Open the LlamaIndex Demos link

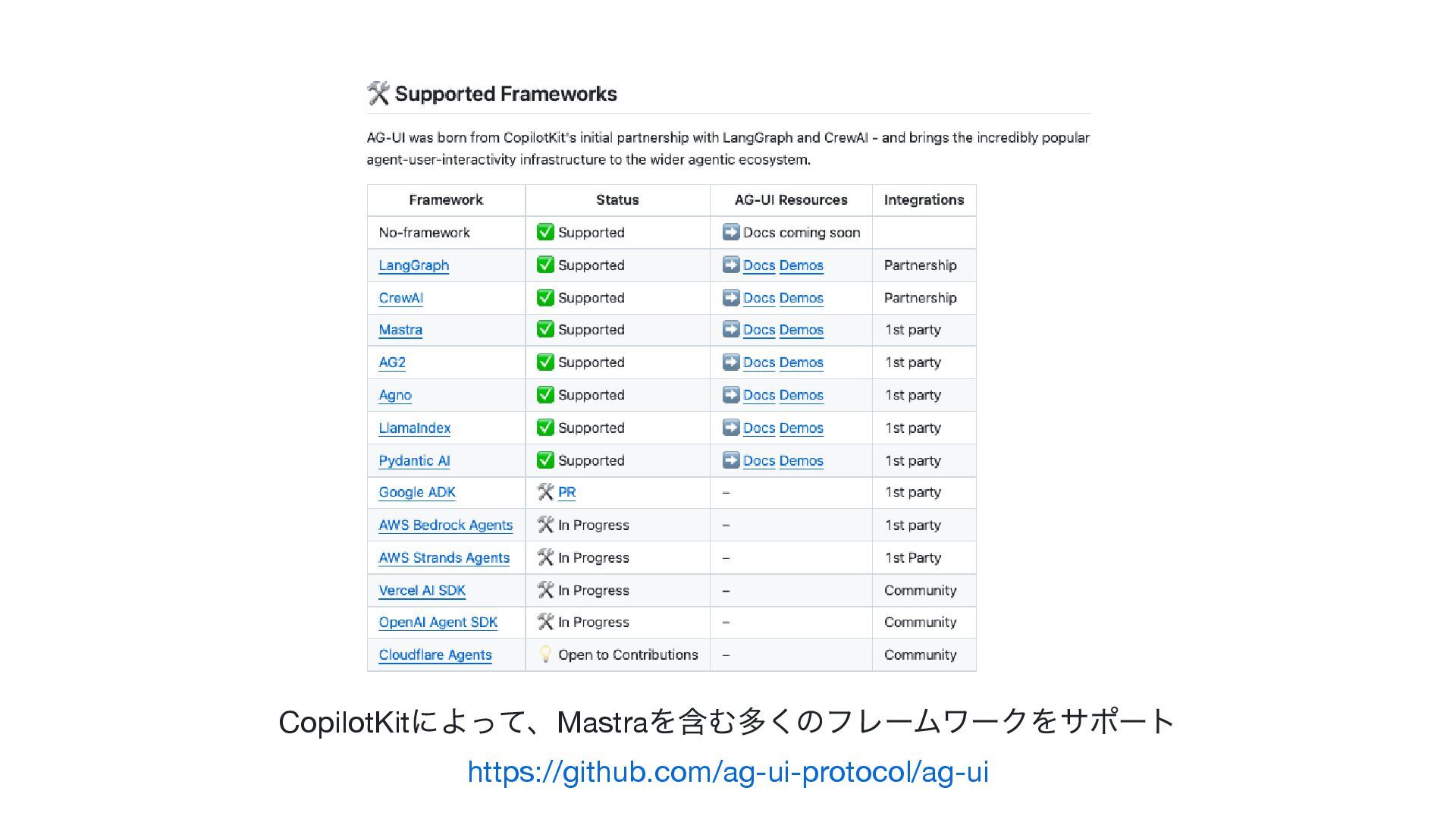[x=802, y=428]
